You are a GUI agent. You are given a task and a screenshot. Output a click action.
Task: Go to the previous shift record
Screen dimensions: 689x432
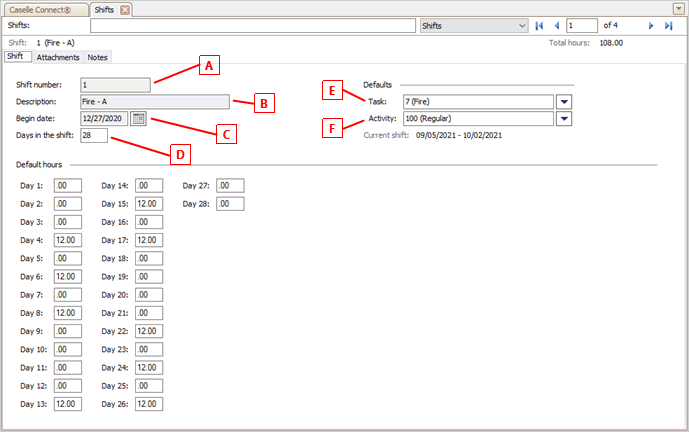click(556, 25)
